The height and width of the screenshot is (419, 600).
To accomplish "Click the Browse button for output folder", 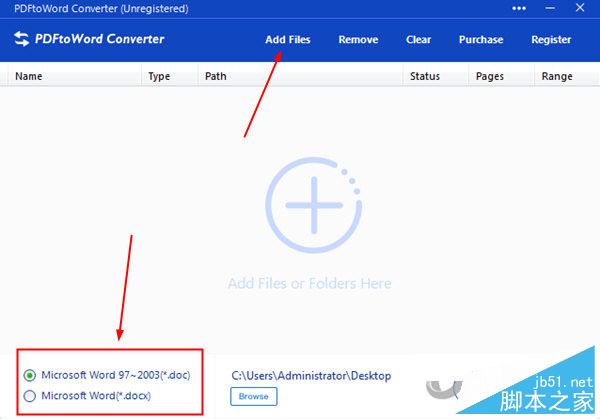I will pyautogui.click(x=254, y=396).
